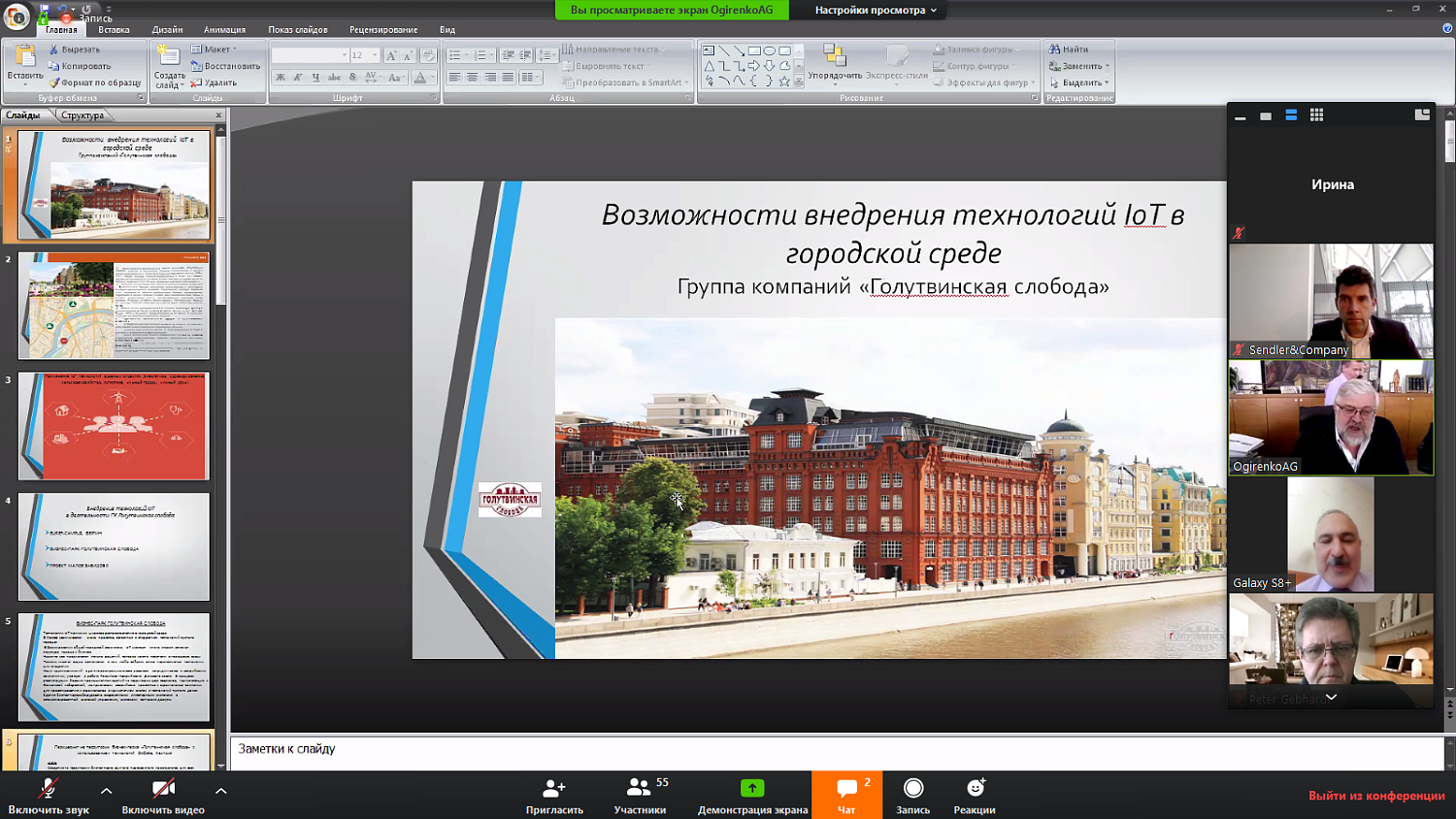Image resolution: width=1456 pixels, height=819 pixels.
Task: Open the Показ слайдов tab
Action: point(298,30)
